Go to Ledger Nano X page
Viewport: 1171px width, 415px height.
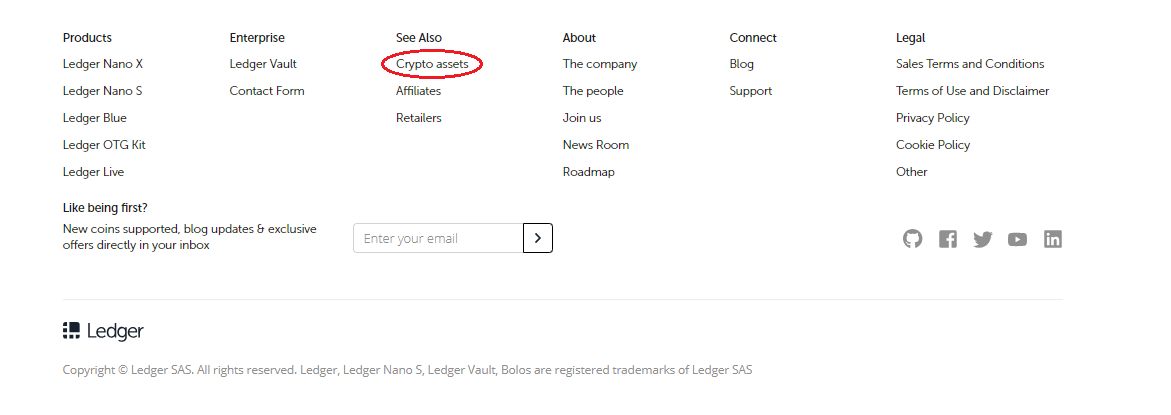103,64
